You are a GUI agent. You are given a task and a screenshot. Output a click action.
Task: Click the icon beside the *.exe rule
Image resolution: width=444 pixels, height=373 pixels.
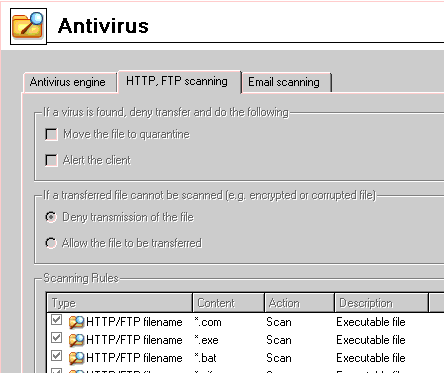coord(76,340)
